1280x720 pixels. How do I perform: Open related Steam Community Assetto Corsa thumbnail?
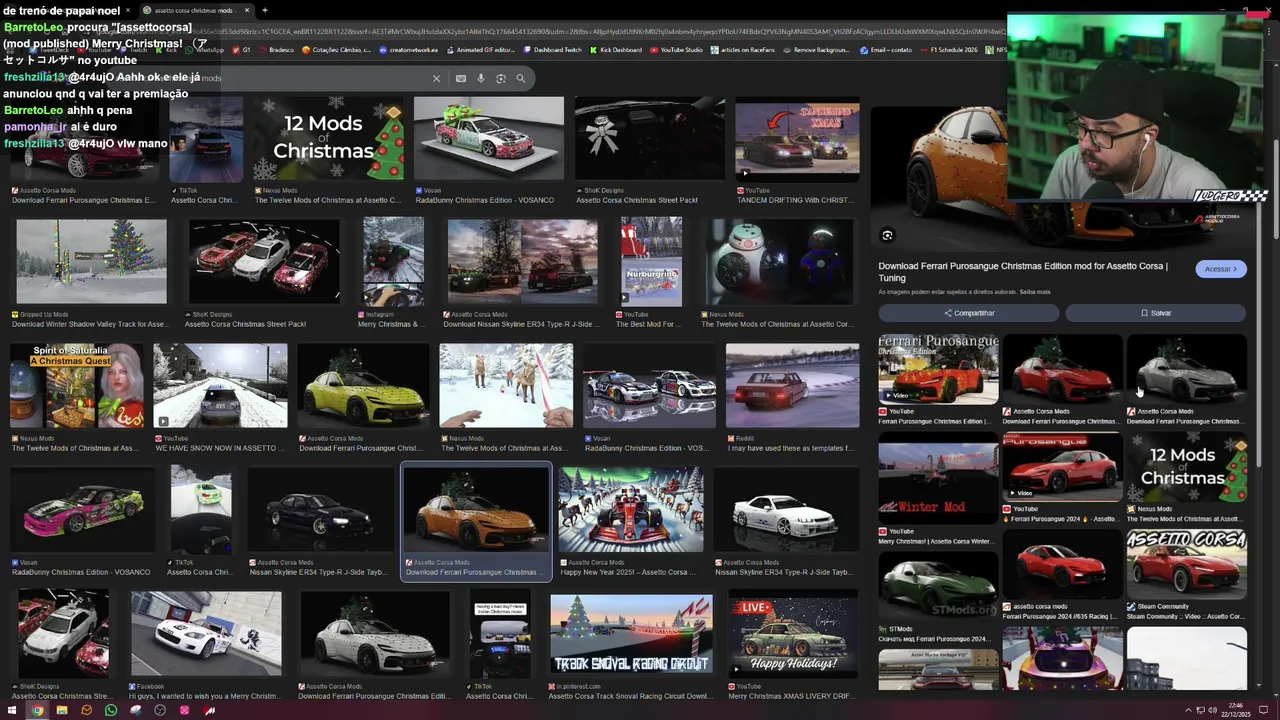coord(1187,564)
